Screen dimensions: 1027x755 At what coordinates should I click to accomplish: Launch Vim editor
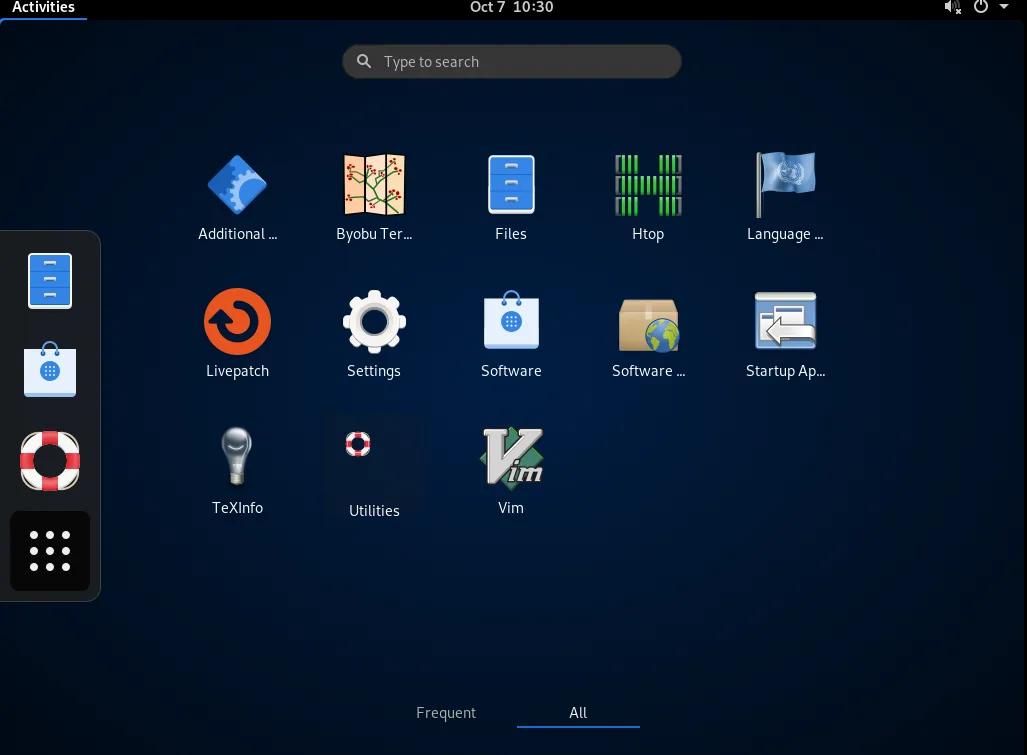coord(511,458)
